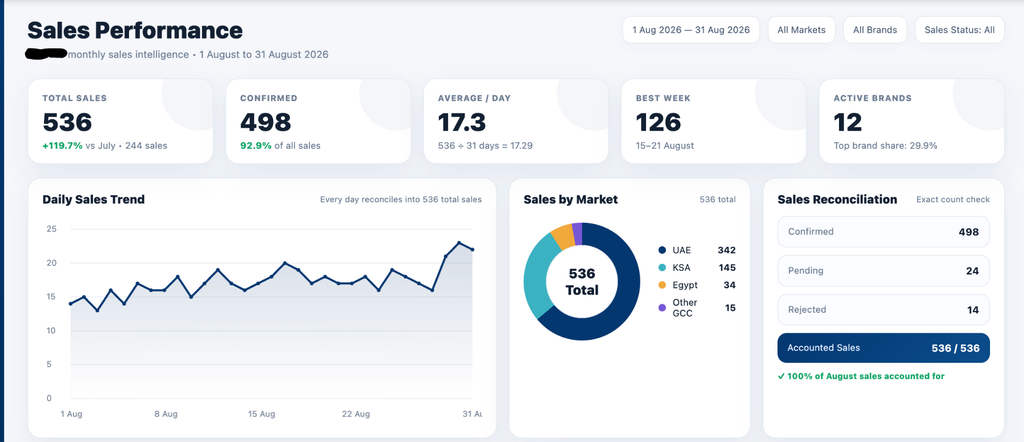Click the peak data point on the trend line
The width and height of the screenshot is (1024, 442).
(x=459, y=243)
